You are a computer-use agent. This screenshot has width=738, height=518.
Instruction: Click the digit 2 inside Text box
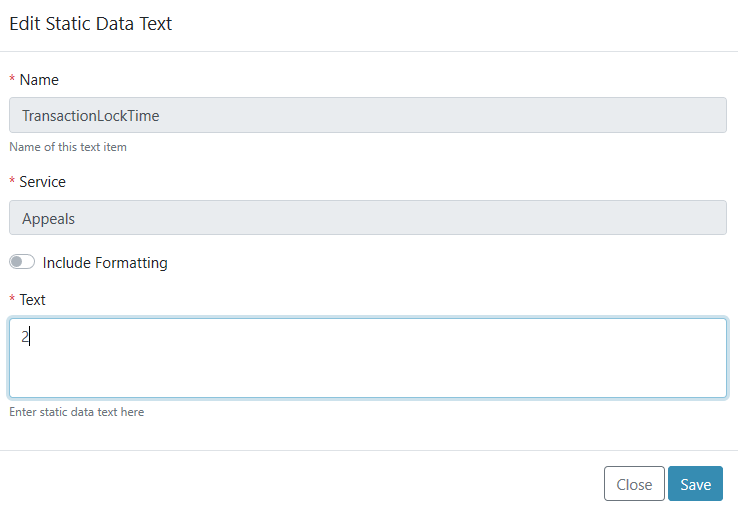pos(26,337)
